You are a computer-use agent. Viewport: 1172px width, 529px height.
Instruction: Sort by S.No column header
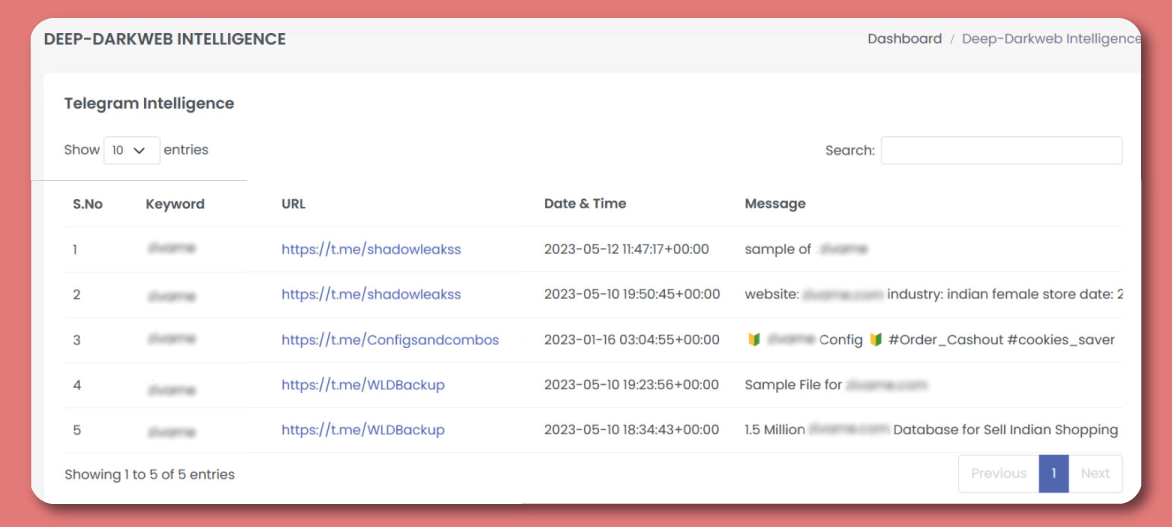coord(87,204)
